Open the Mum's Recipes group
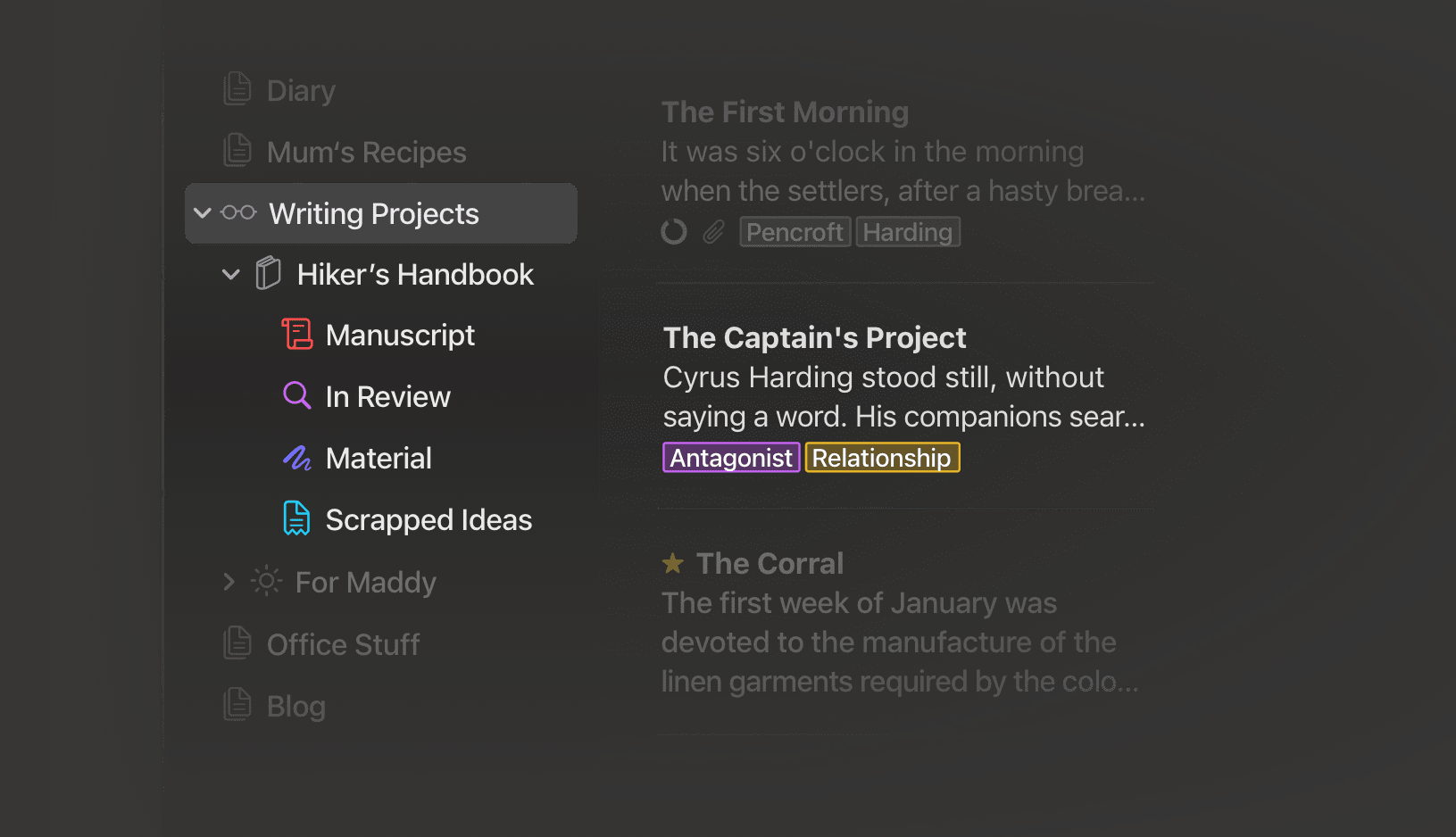Image resolution: width=1456 pixels, height=837 pixels. click(366, 152)
